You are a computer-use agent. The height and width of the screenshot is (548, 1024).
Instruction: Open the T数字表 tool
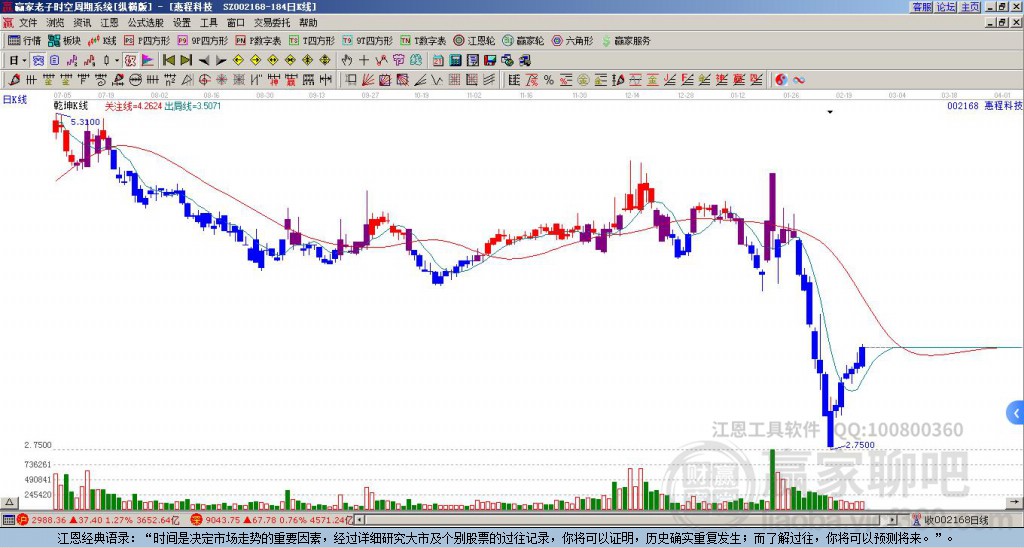pos(423,40)
